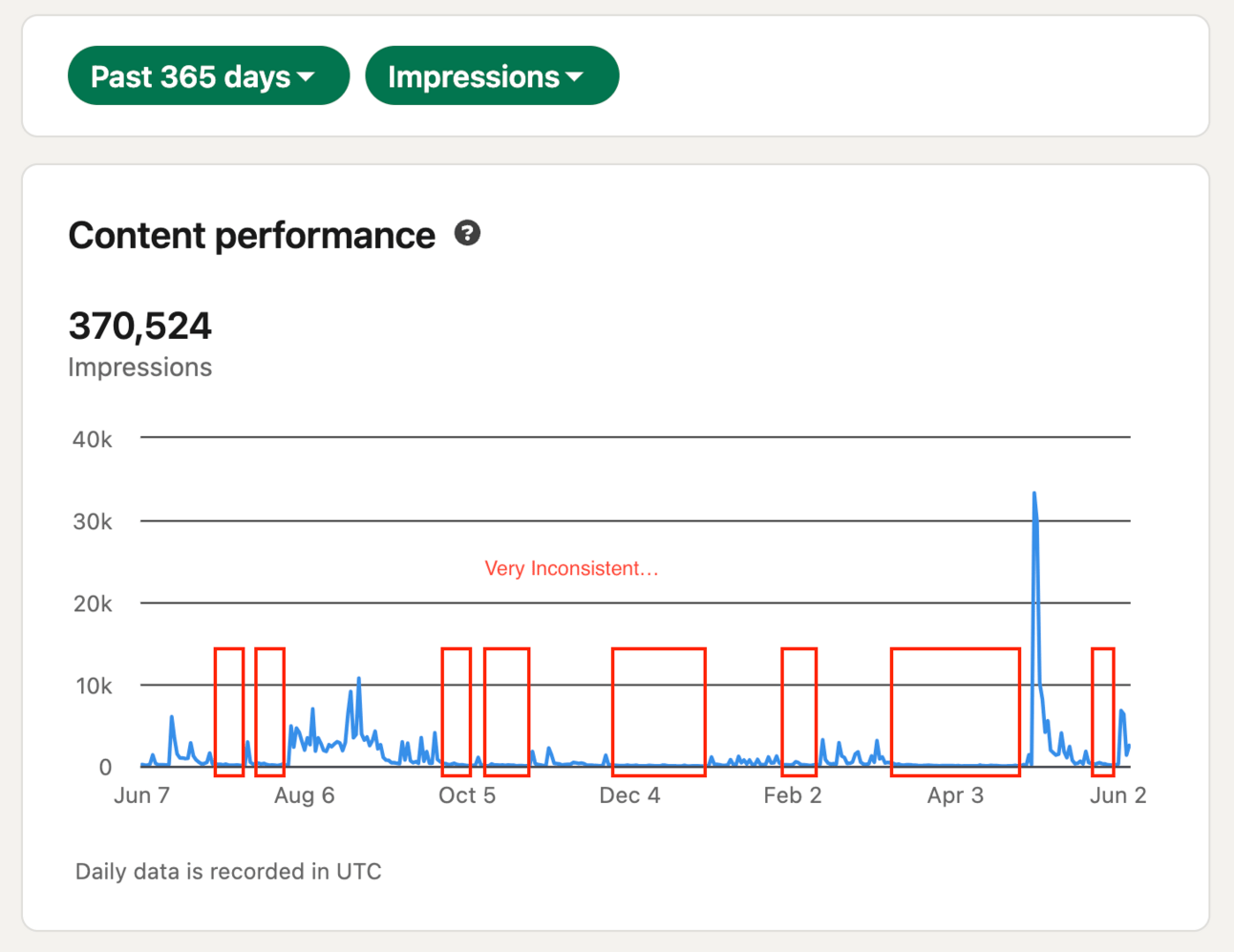Click the Content performance help question icon
This screenshot has height=952, width=1234.
click(467, 233)
